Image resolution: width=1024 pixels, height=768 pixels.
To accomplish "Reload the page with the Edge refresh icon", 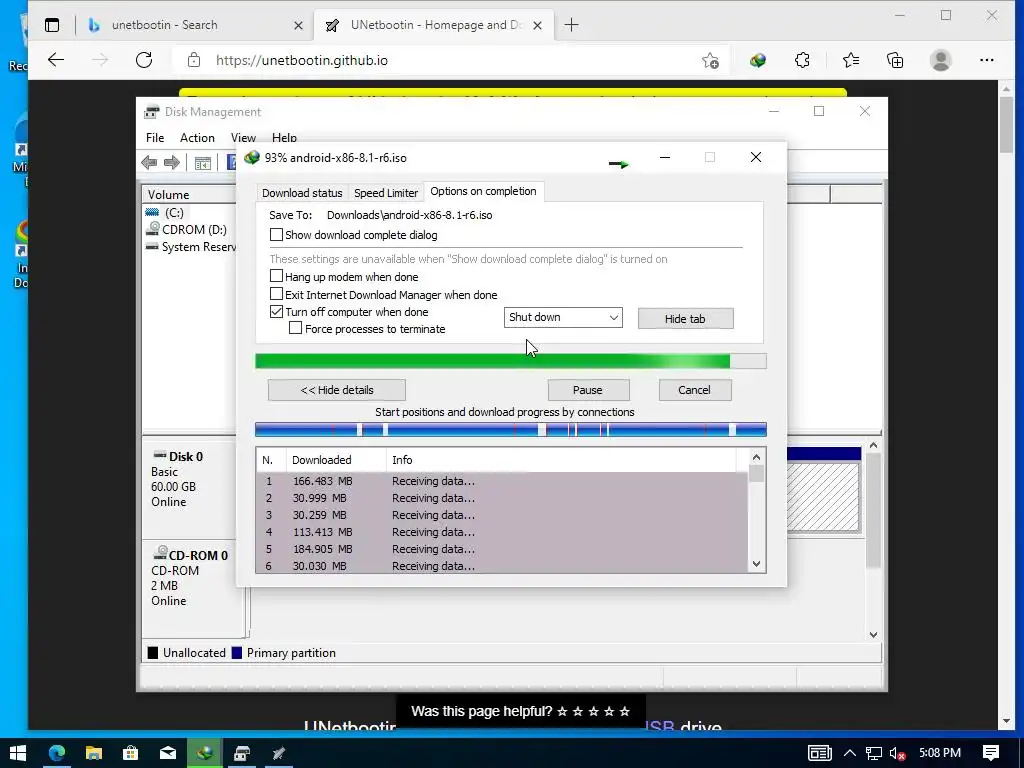I will [144, 60].
